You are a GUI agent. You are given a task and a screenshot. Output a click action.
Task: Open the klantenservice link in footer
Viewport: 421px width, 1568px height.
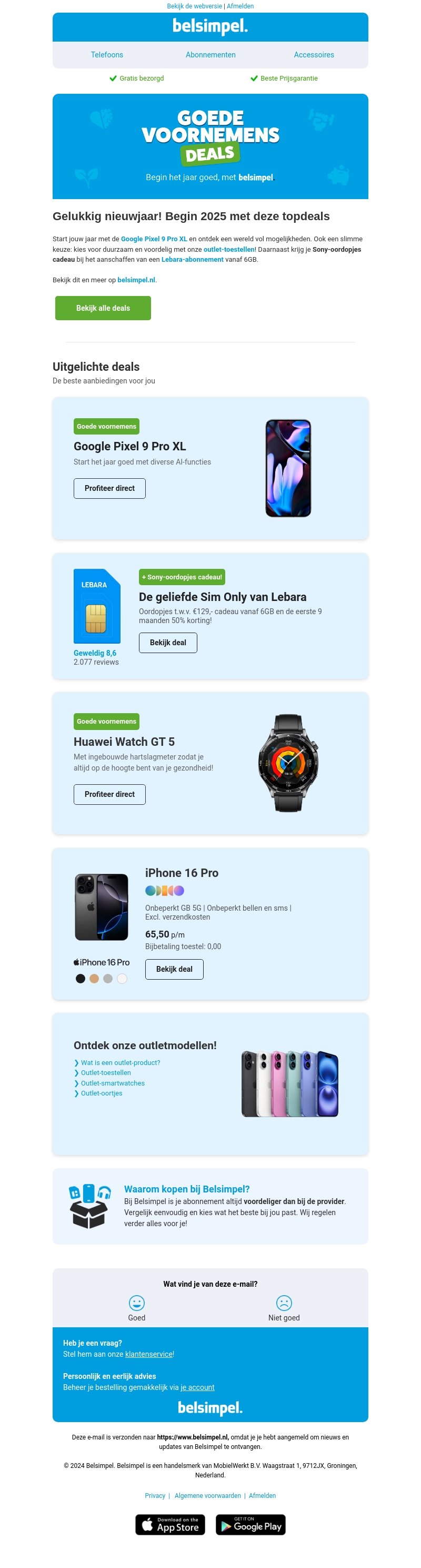tap(149, 1354)
